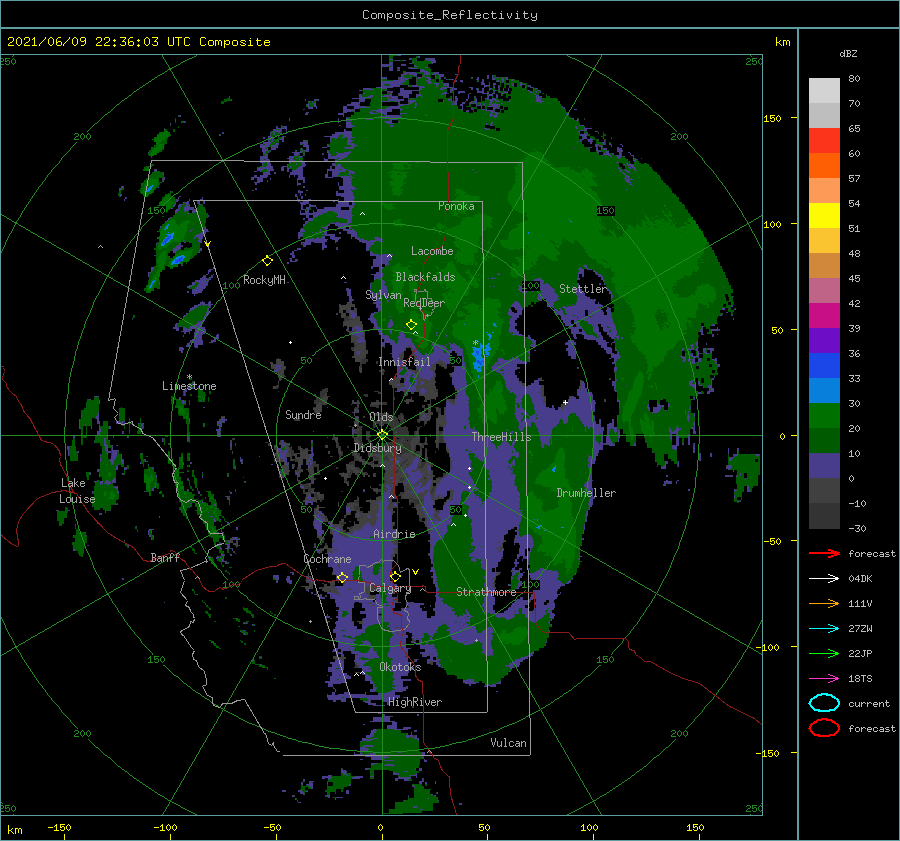Click the Composite_Reflectivity title
Image resolution: width=900 pixels, height=841 pixels.
pyautogui.click(x=450, y=15)
